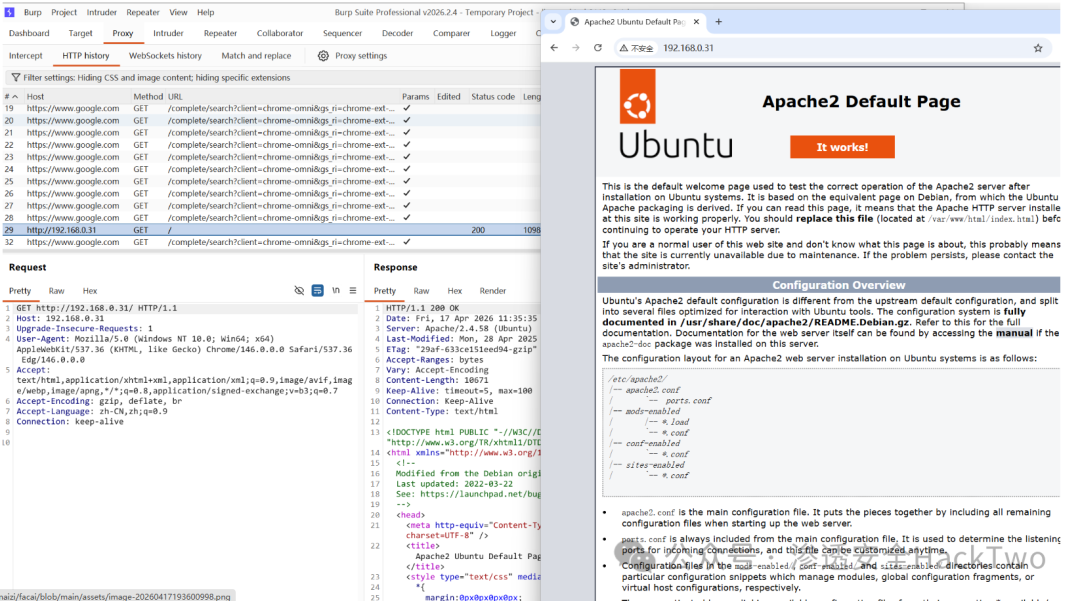
Task: Toggle the \n line wrap icon
Action: point(335,291)
